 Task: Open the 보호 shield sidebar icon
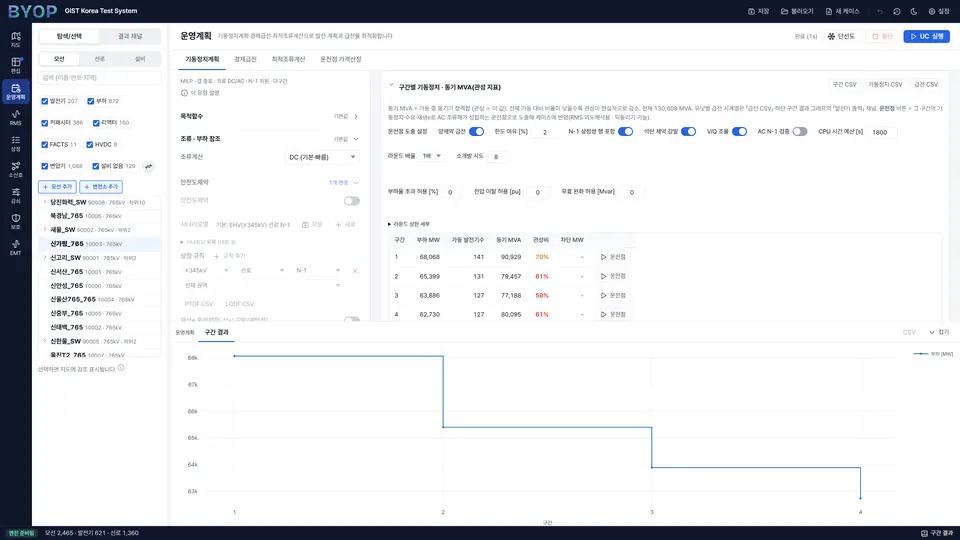pos(15,221)
